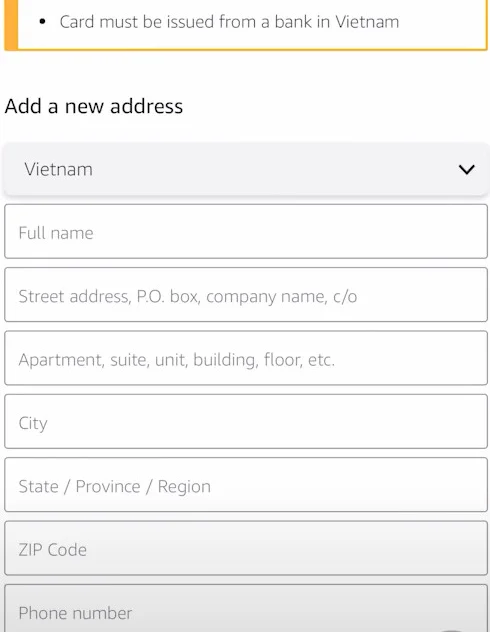Click the 'Phone number' placeholder label
This screenshot has width=490, height=632.
click(x=75, y=613)
